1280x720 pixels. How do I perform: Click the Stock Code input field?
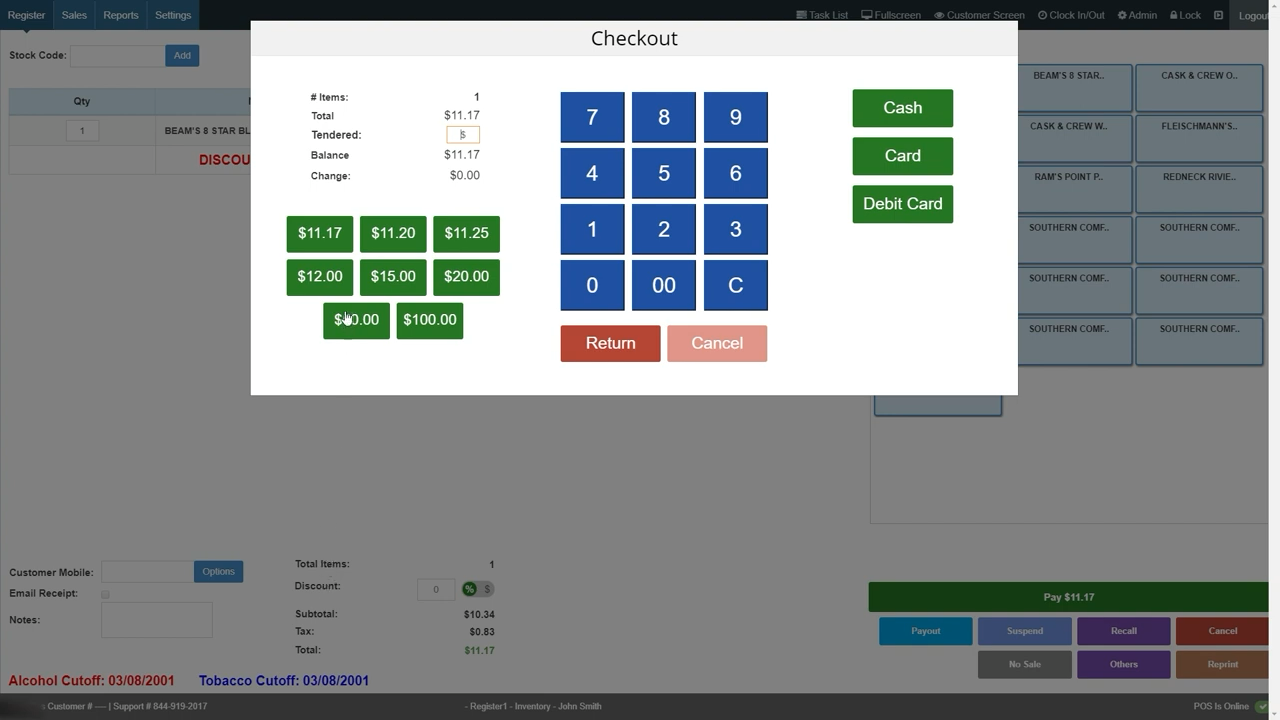(117, 55)
